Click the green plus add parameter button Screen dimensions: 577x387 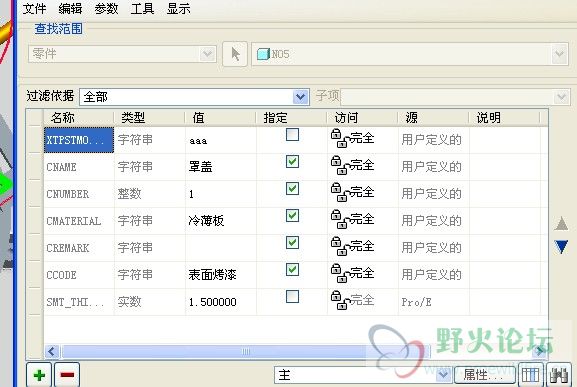(x=39, y=375)
